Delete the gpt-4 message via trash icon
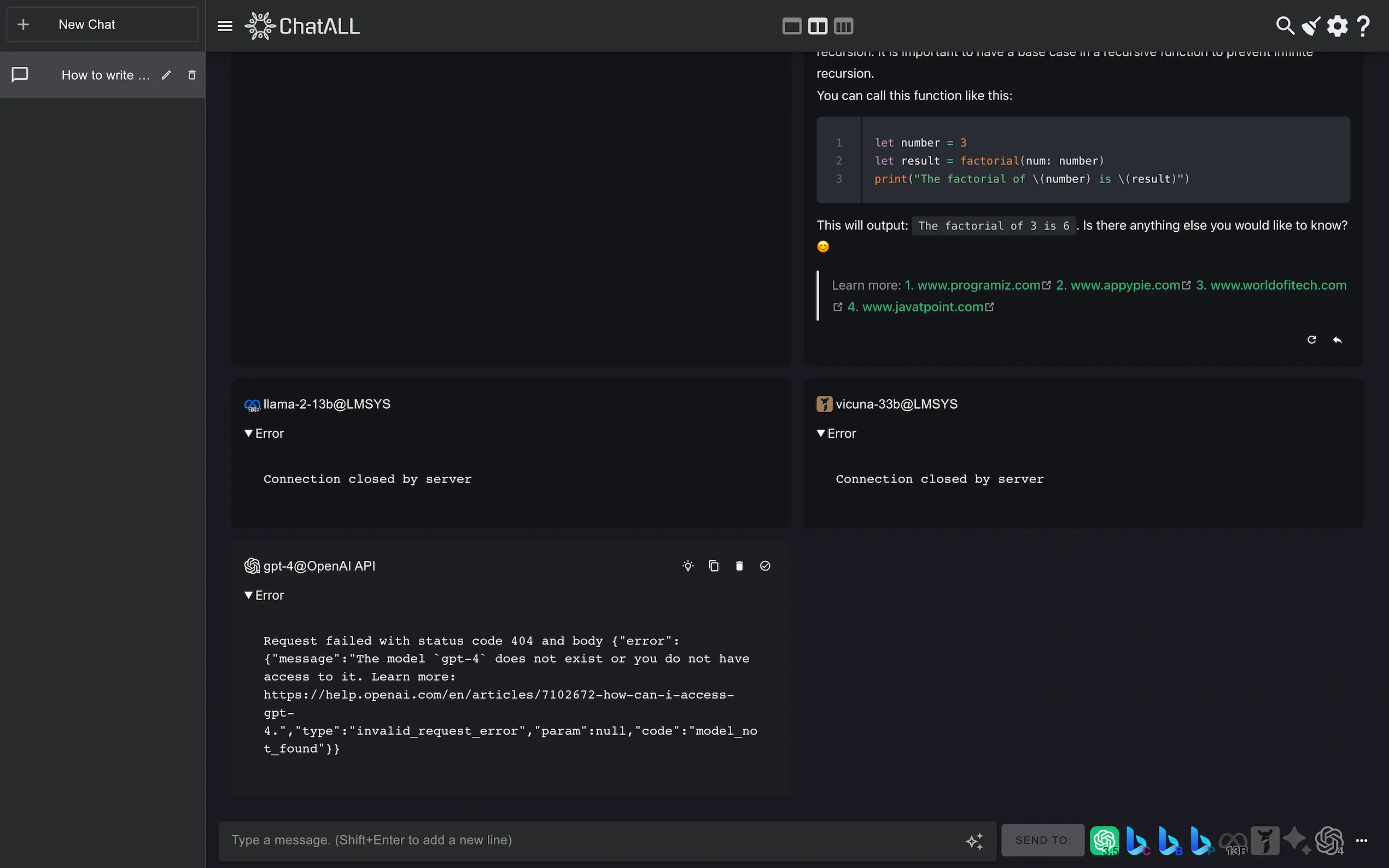 tap(739, 566)
